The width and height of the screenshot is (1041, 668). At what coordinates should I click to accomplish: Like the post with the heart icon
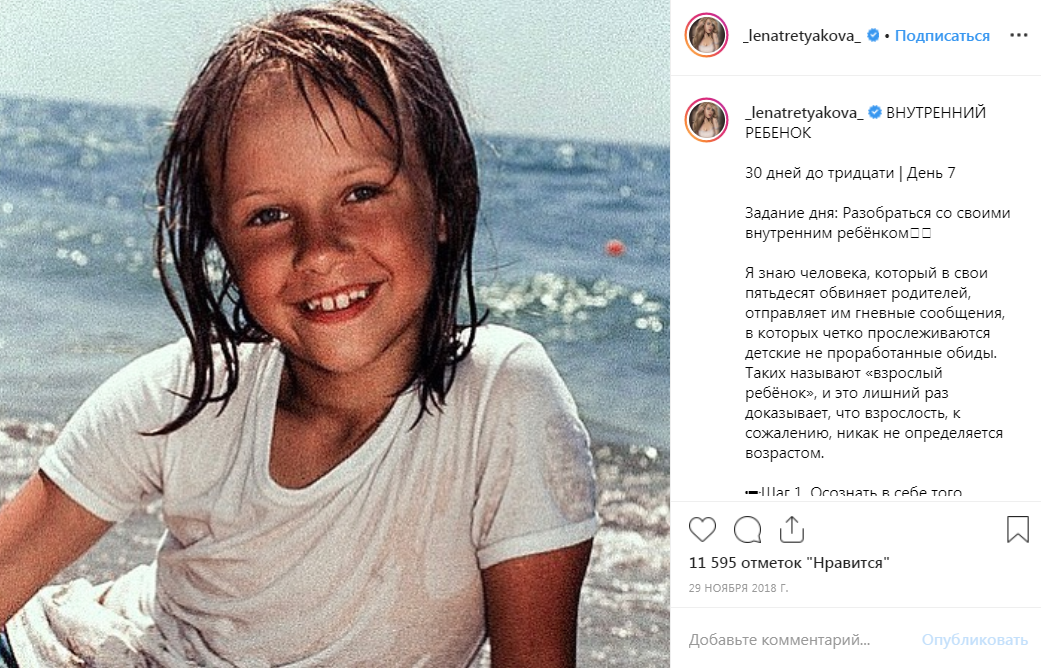[x=703, y=529]
